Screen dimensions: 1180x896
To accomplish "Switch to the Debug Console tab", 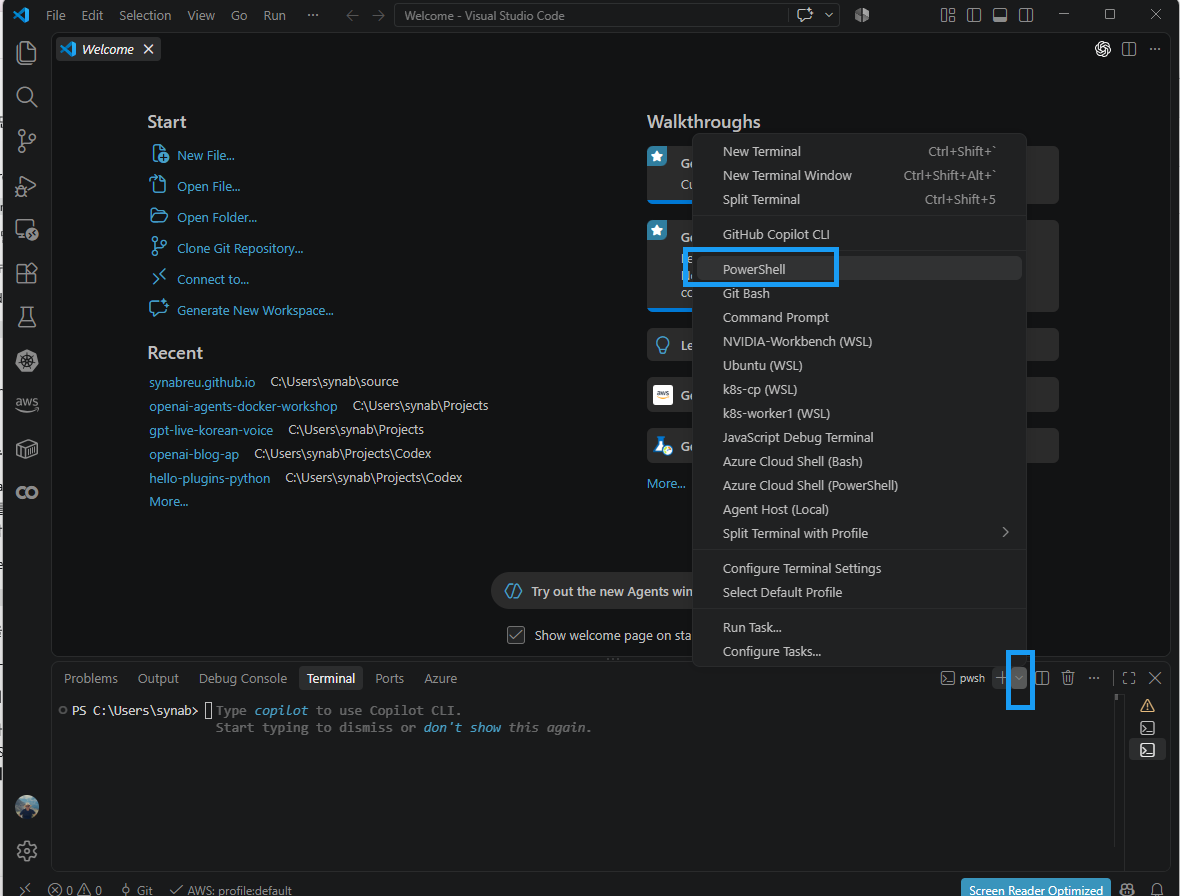I will pos(242,678).
